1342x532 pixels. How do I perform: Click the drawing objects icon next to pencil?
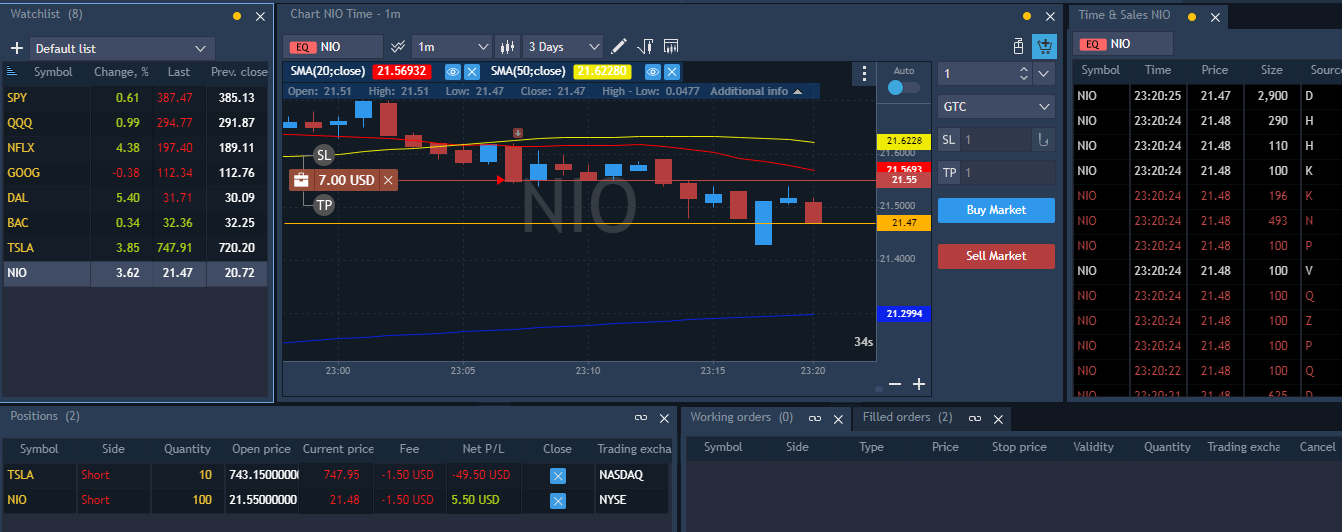(645, 46)
